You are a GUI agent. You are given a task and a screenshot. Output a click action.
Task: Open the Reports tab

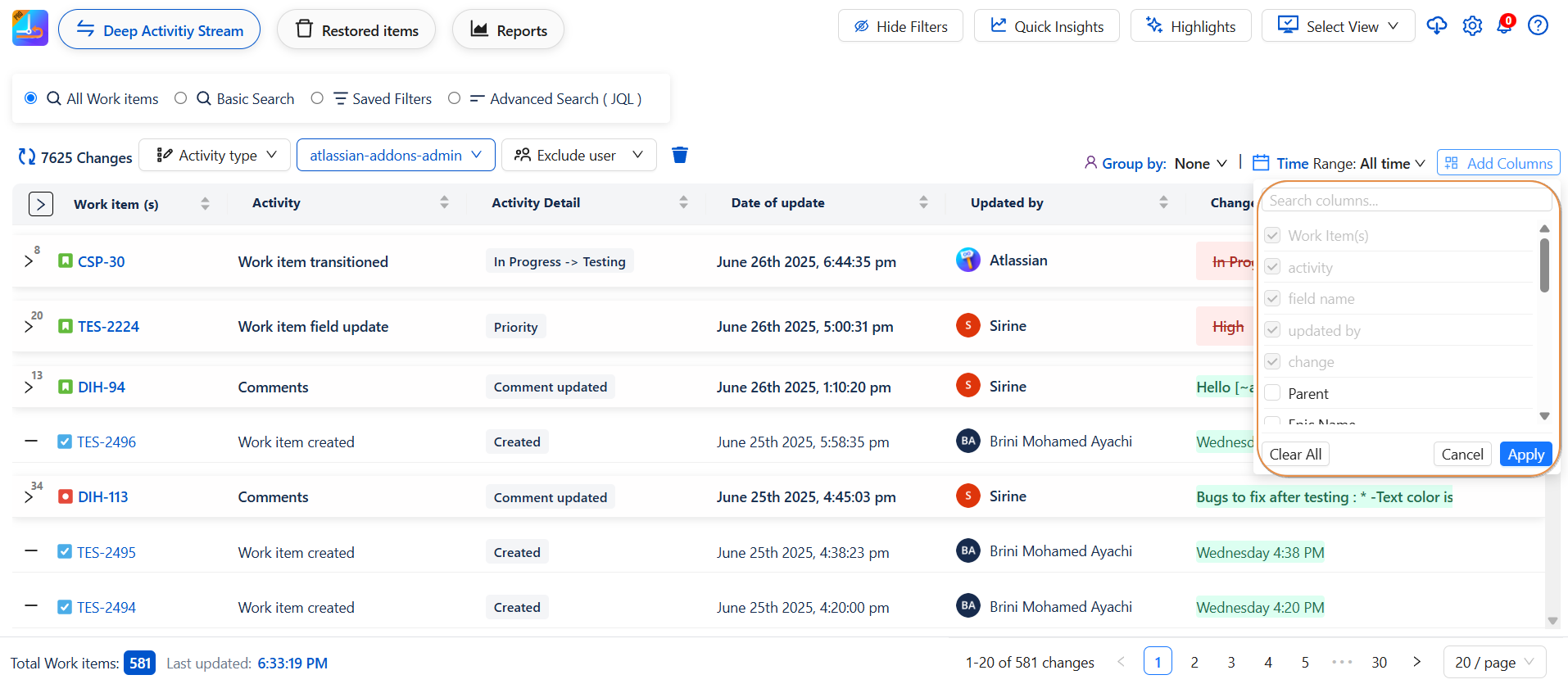pyautogui.click(x=508, y=30)
